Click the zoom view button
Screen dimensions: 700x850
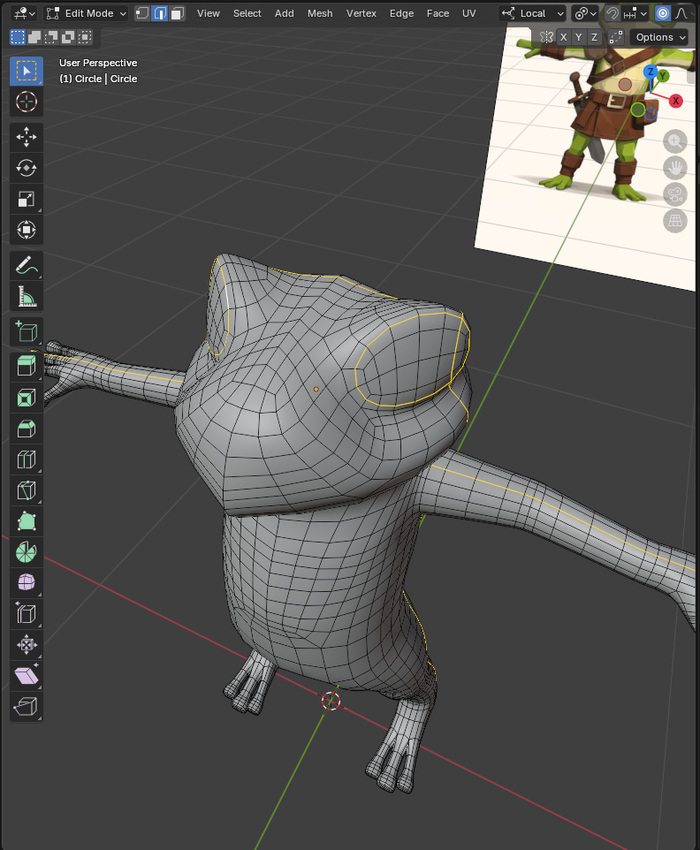coord(675,142)
